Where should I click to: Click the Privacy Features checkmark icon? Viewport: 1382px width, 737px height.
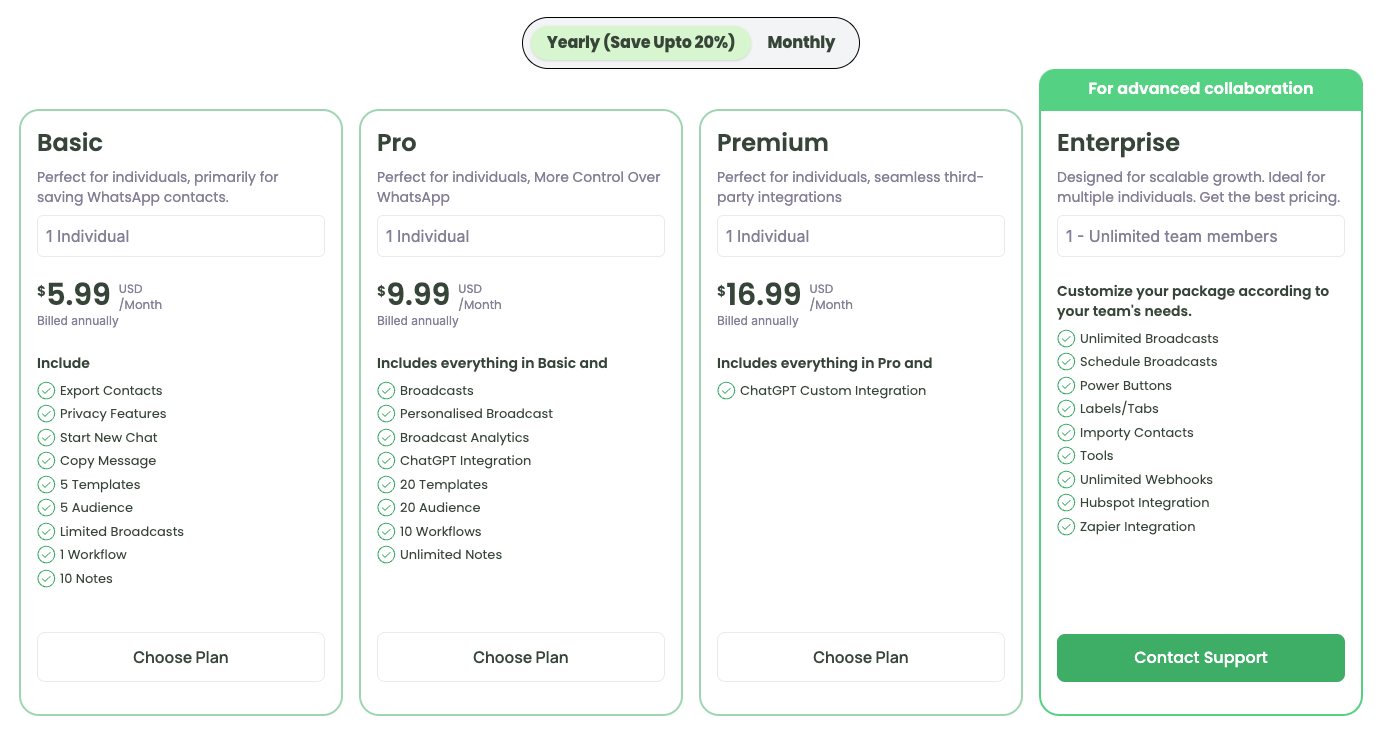click(x=46, y=413)
